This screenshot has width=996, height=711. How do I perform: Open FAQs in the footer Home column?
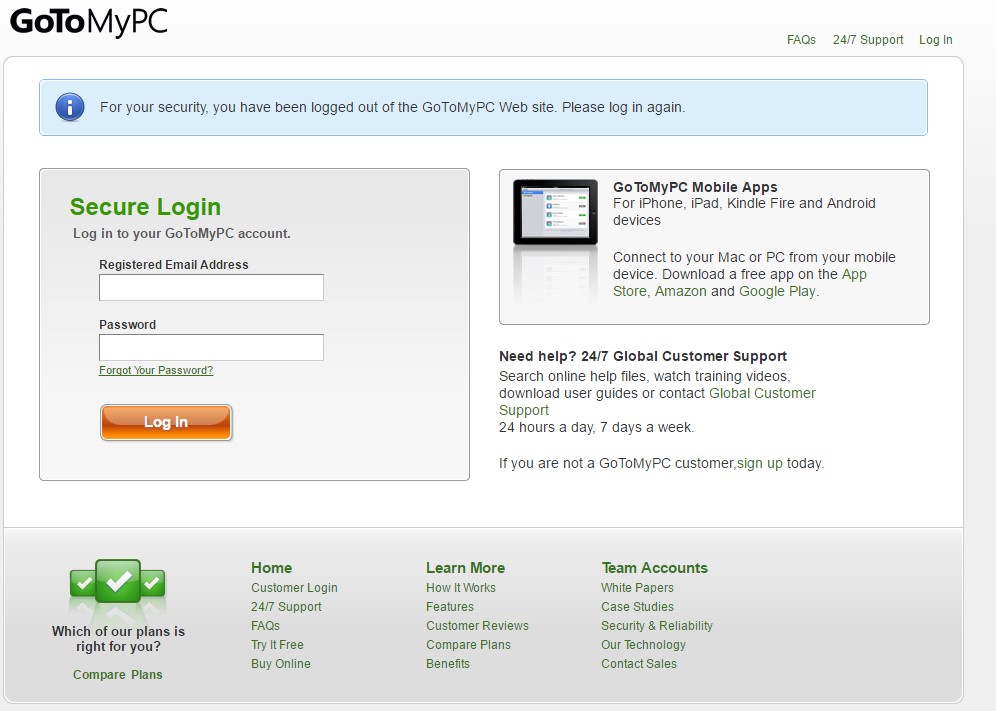click(x=266, y=626)
